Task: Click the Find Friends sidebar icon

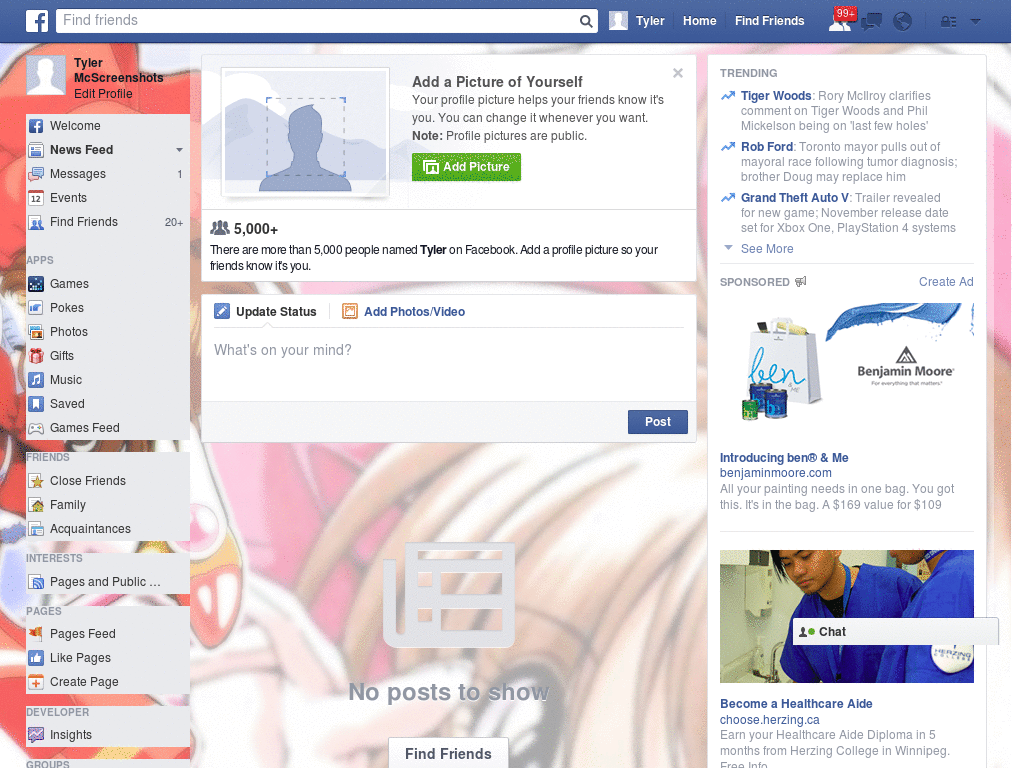Action: 36,222
